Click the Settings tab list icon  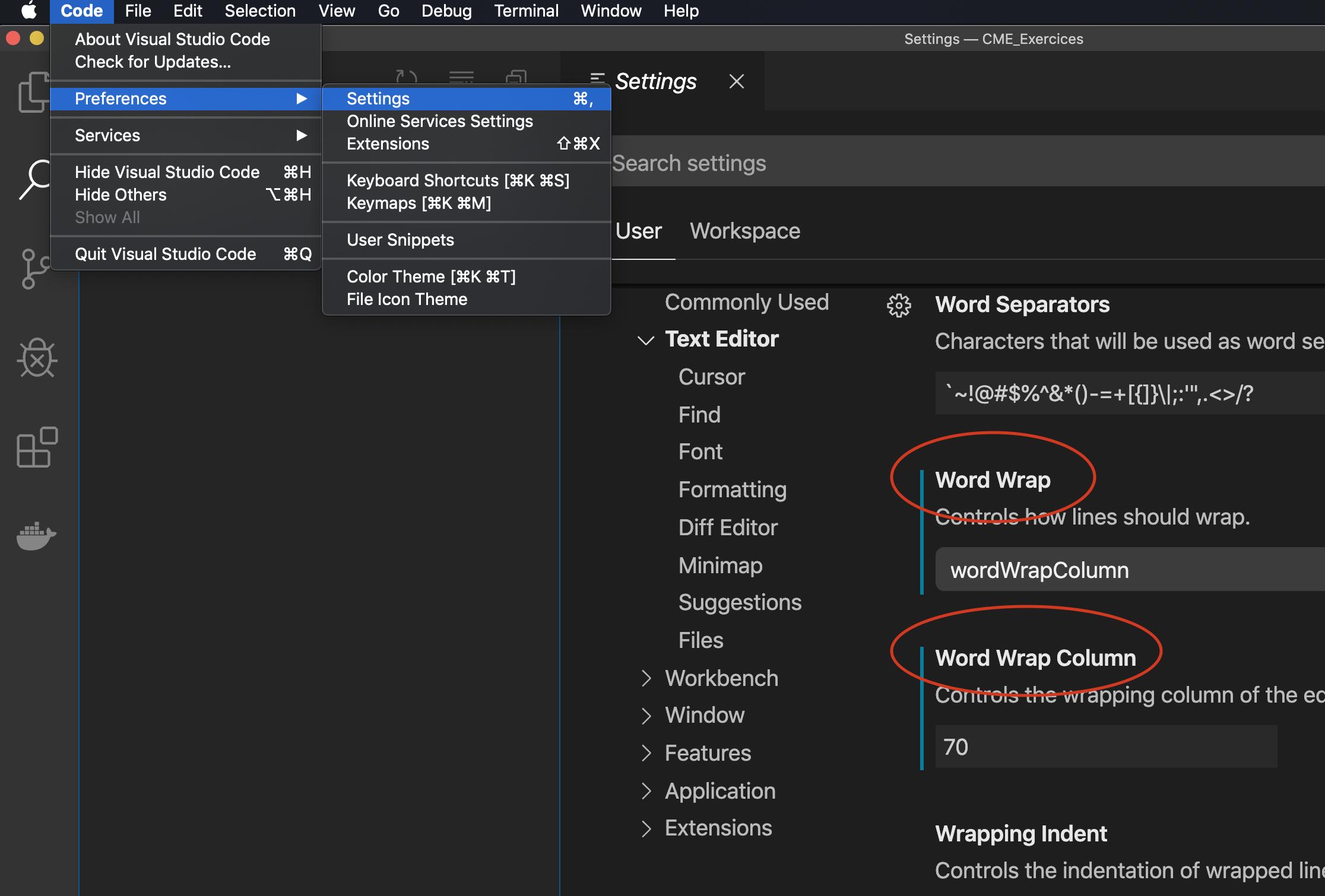click(597, 79)
